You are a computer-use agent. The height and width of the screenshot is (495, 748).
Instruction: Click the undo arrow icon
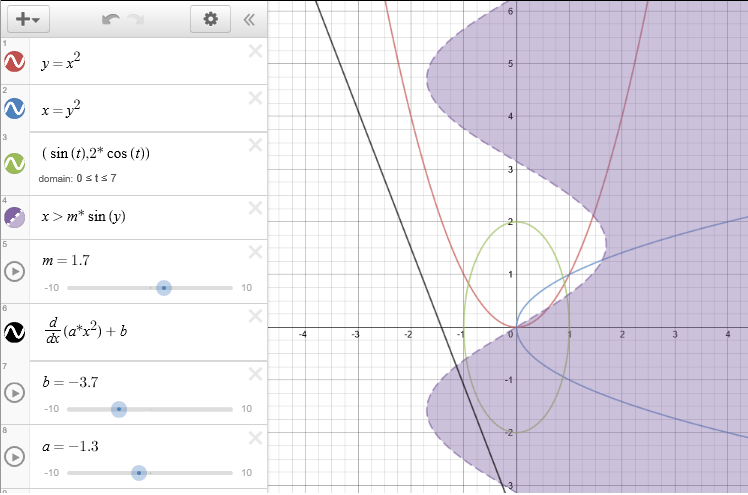[x=110, y=19]
